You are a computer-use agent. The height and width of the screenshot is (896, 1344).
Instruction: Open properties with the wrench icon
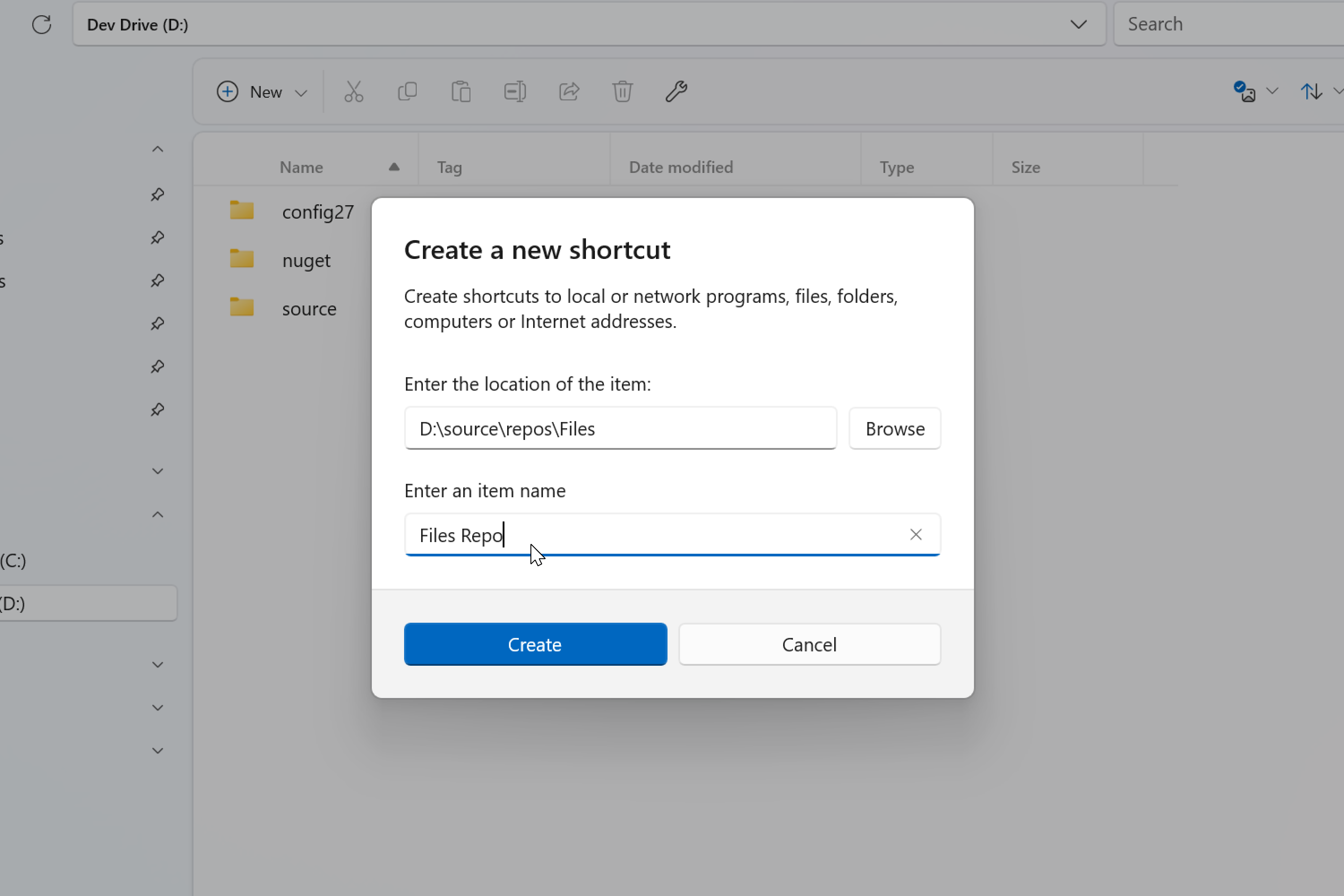(x=676, y=91)
